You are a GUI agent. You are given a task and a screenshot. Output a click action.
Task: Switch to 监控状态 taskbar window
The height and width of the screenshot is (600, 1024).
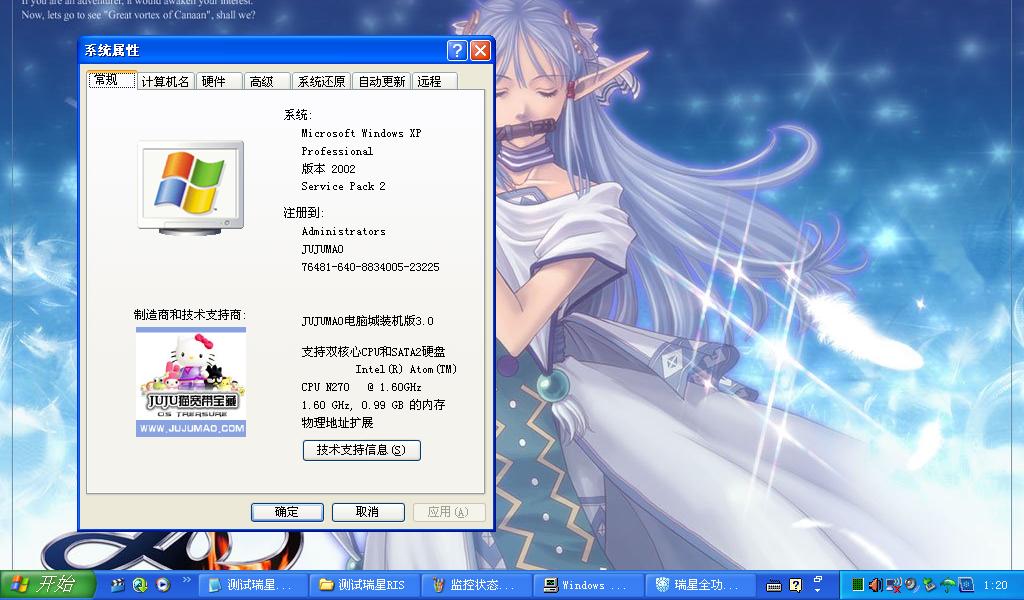pyautogui.click(x=475, y=585)
